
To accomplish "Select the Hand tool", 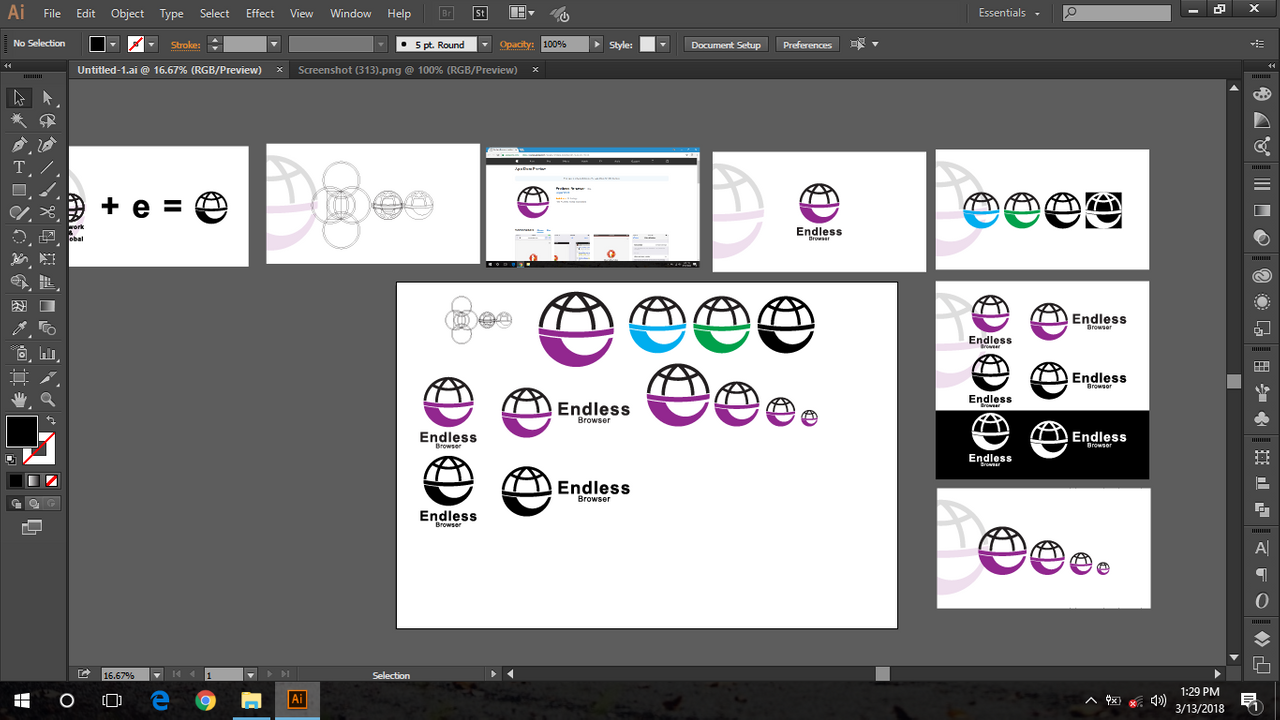I will [19, 399].
